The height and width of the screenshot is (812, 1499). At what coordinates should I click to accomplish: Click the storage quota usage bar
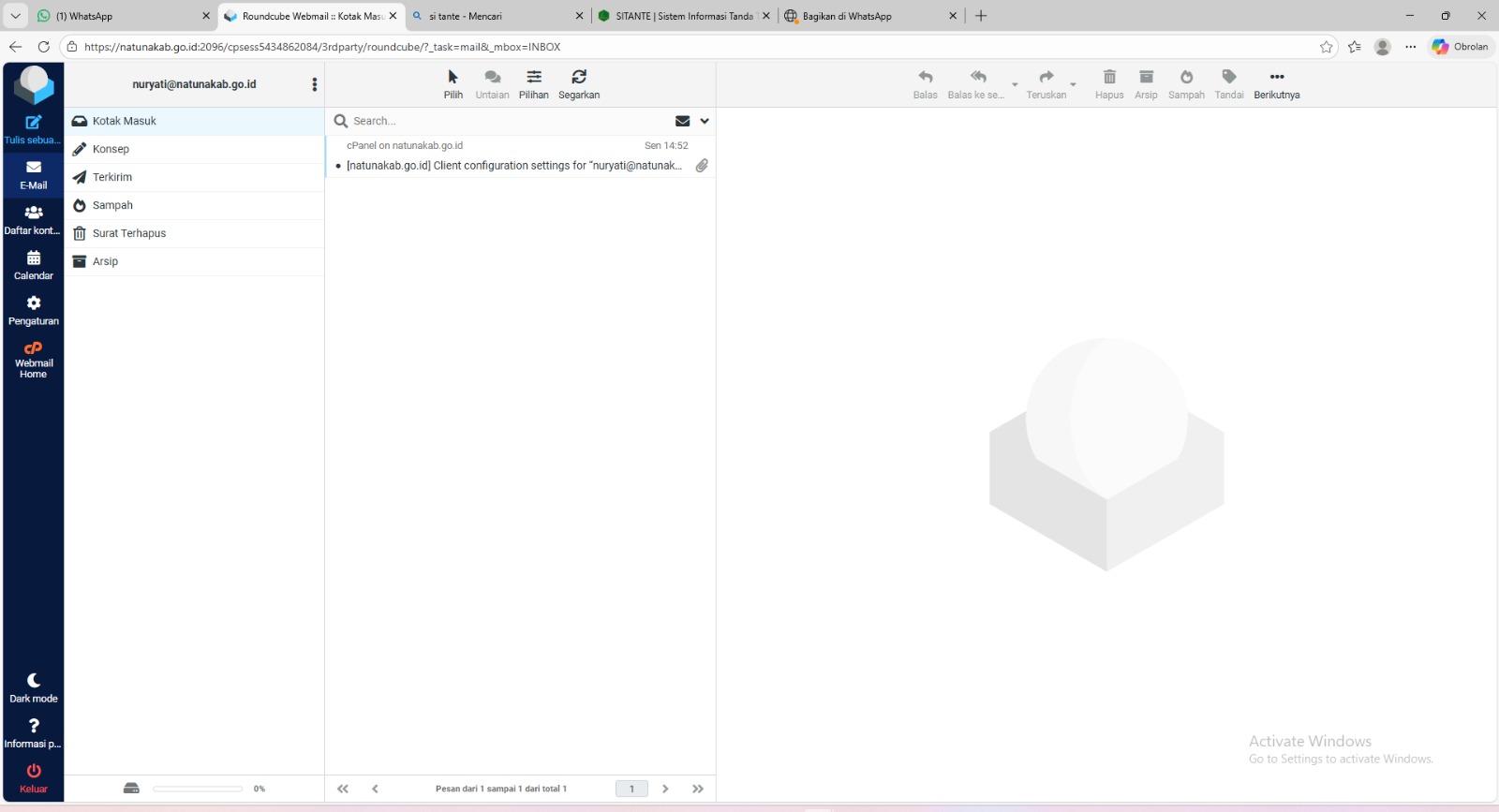(x=198, y=789)
